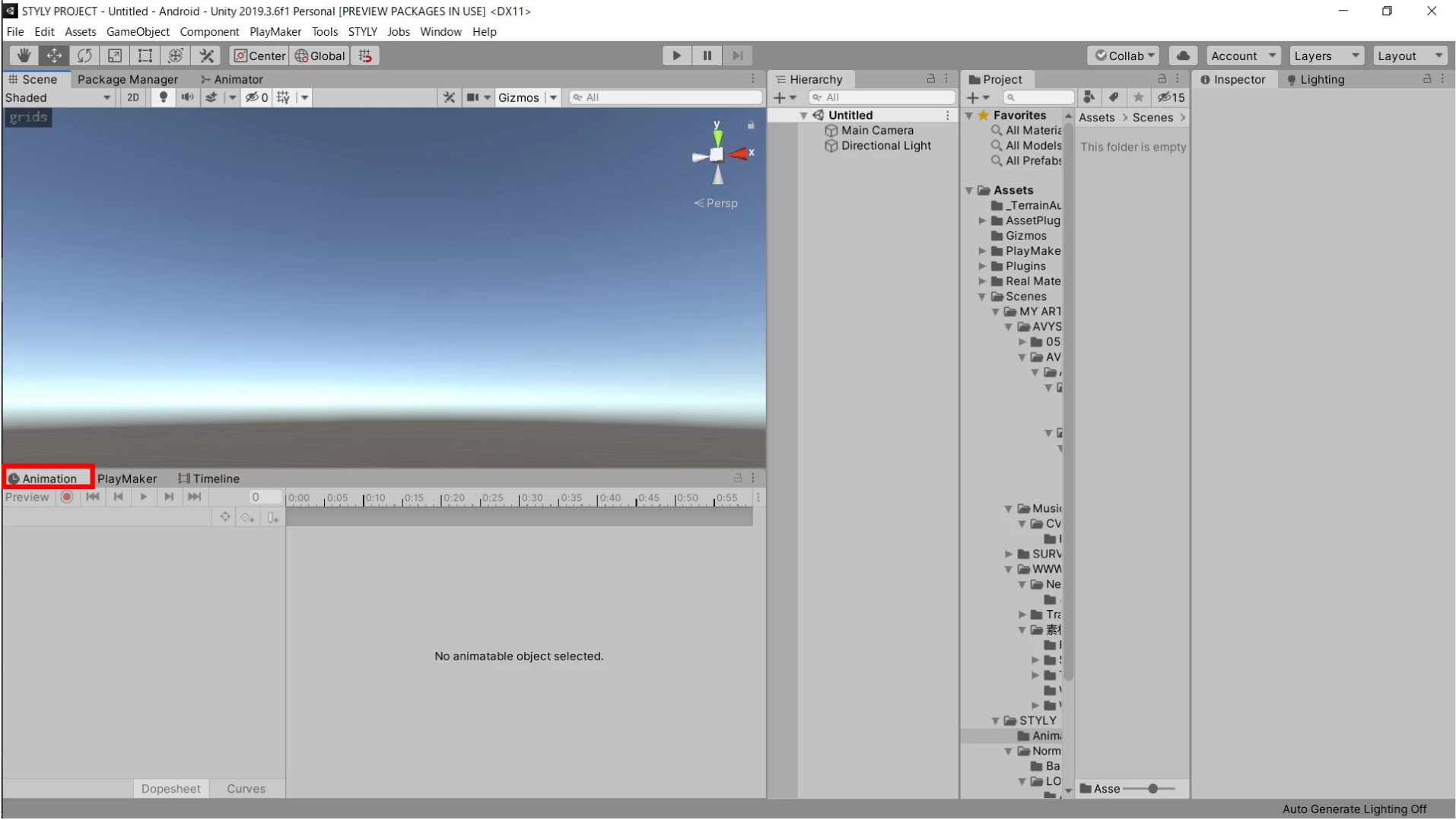The image size is (1456, 820).
Task: Toggle scene grid visibility icon
Action: point(284,97)
